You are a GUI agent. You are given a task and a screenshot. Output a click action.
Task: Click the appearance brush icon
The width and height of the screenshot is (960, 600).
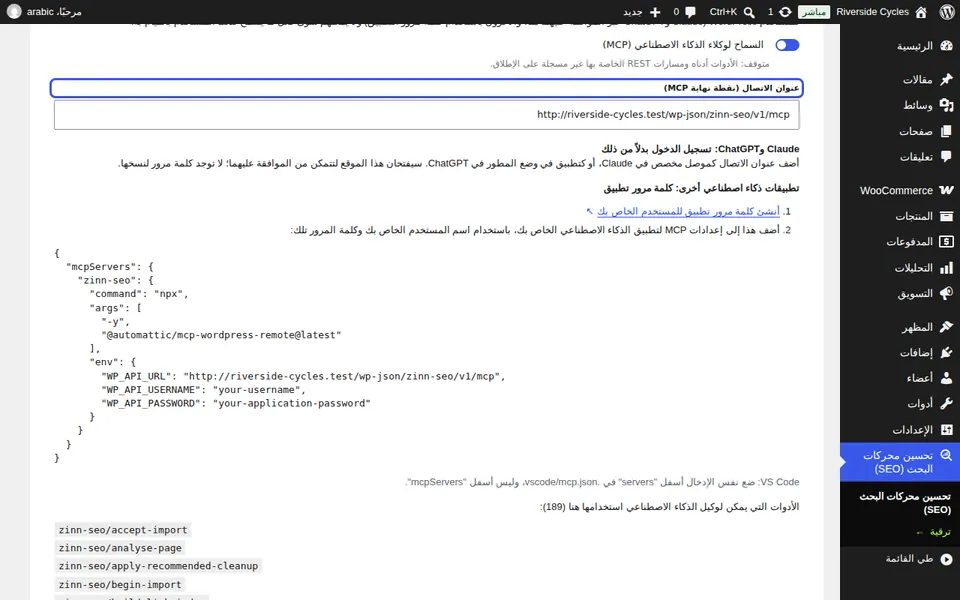click(947, 326)
